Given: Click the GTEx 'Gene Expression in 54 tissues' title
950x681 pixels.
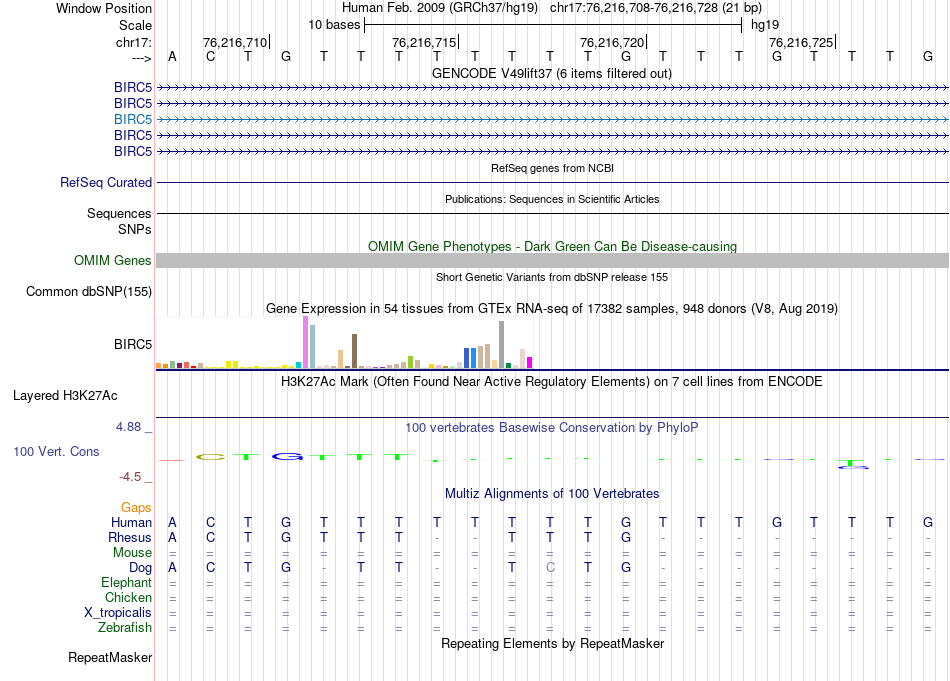Looking at the screenshot, I should click(x=552, y=308).
